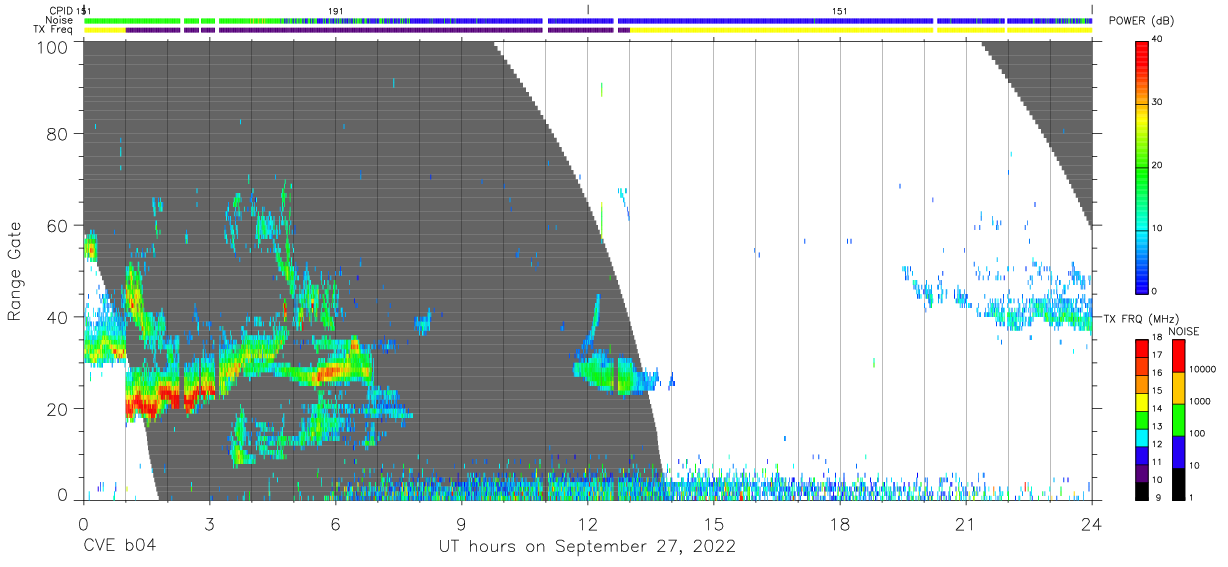Viewport: 1228px width, 567px height.
Task: Click range gate axis tick '80'
Action: pos(57,133)
